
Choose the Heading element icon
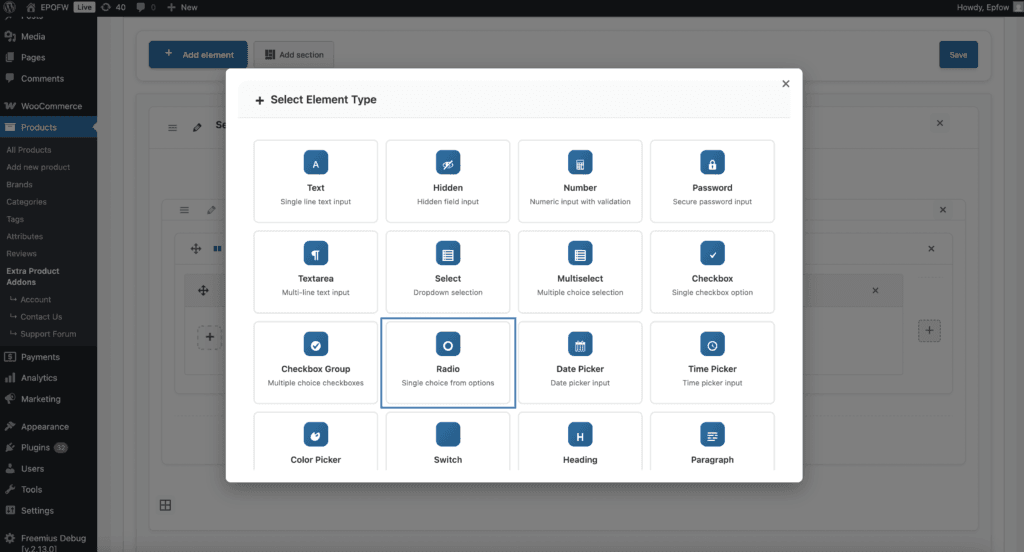(580, 435)
